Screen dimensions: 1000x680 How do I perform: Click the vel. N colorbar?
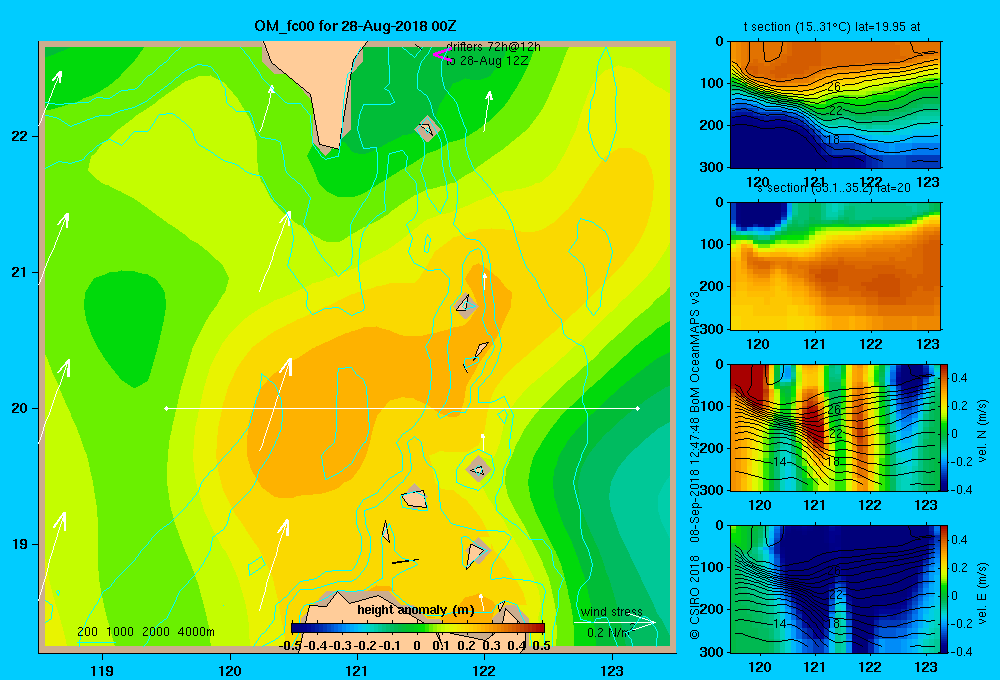945,427
